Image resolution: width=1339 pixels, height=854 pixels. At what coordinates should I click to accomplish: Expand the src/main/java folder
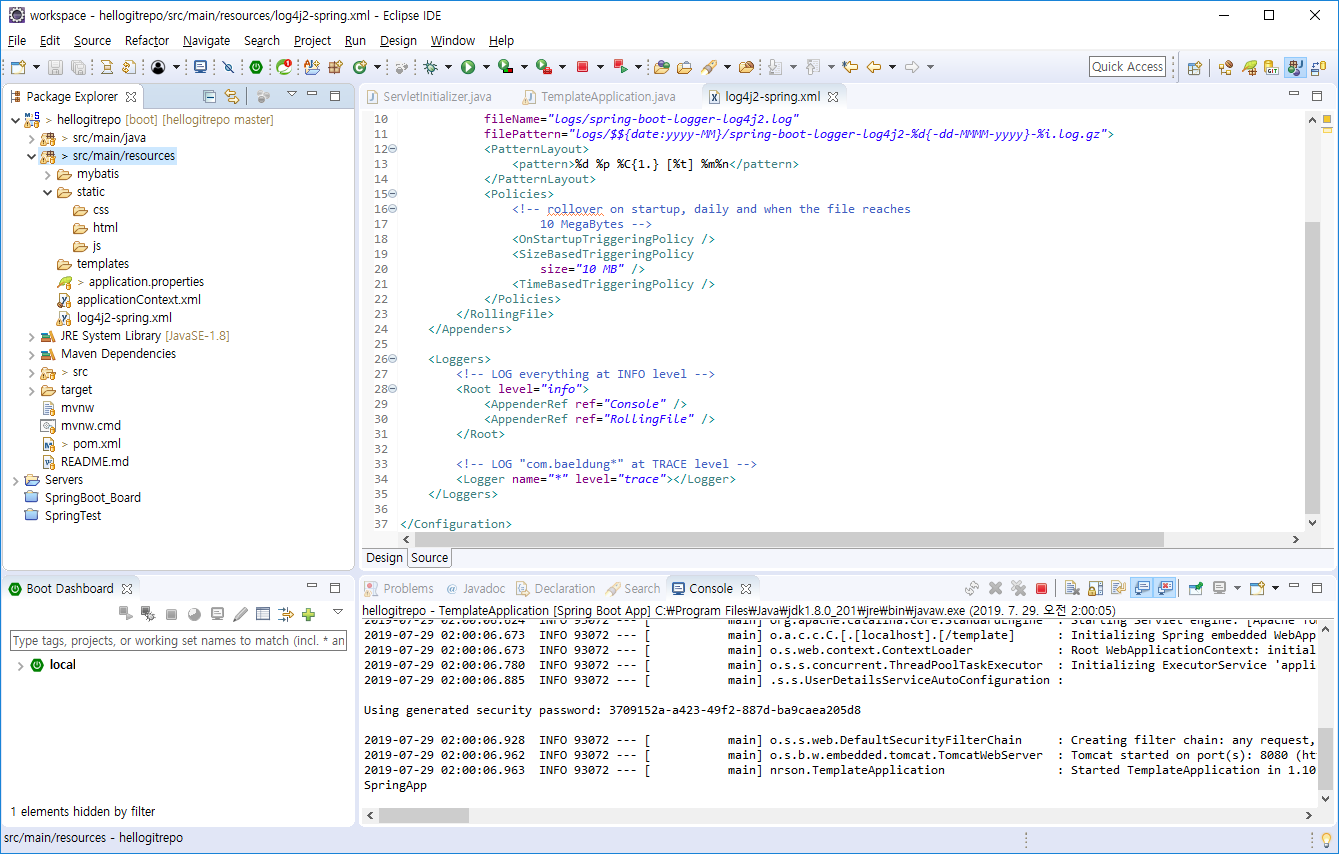pyautogui.click(x=32, y=138)
